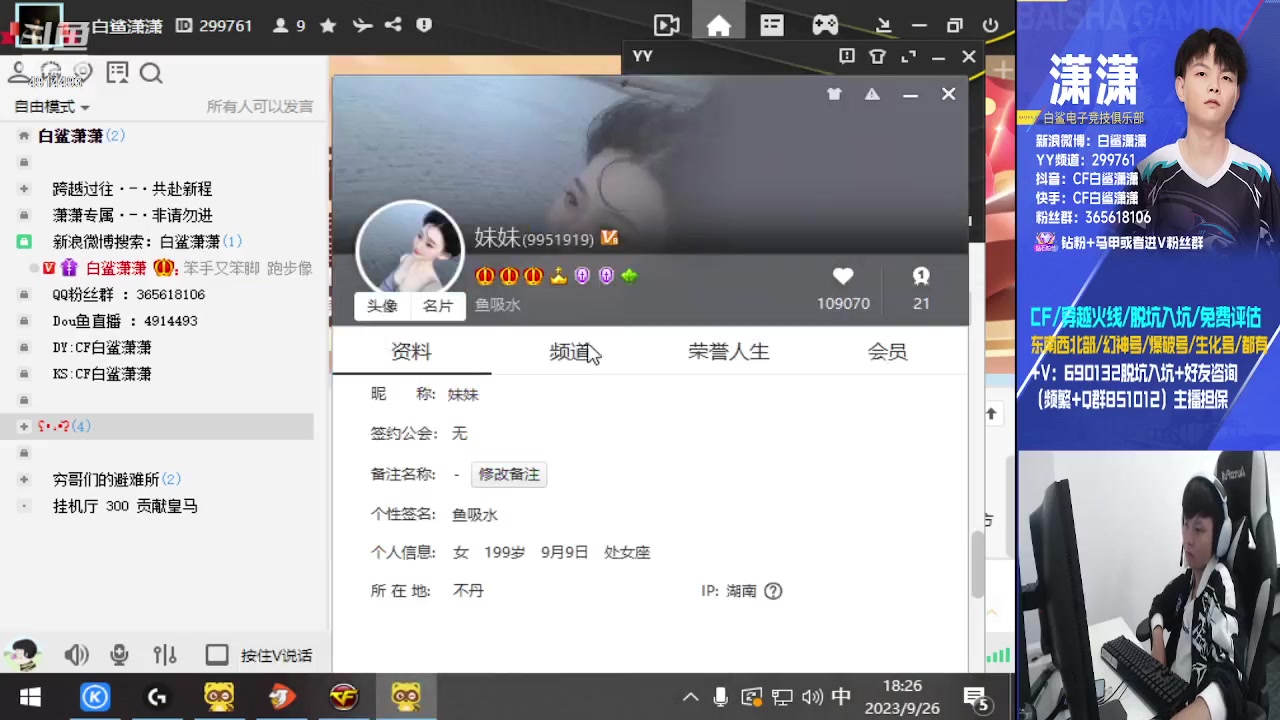The image size is (1280, 720).
Task: Click the 名片 button under avatar
Action: click(x=438, y=306)
